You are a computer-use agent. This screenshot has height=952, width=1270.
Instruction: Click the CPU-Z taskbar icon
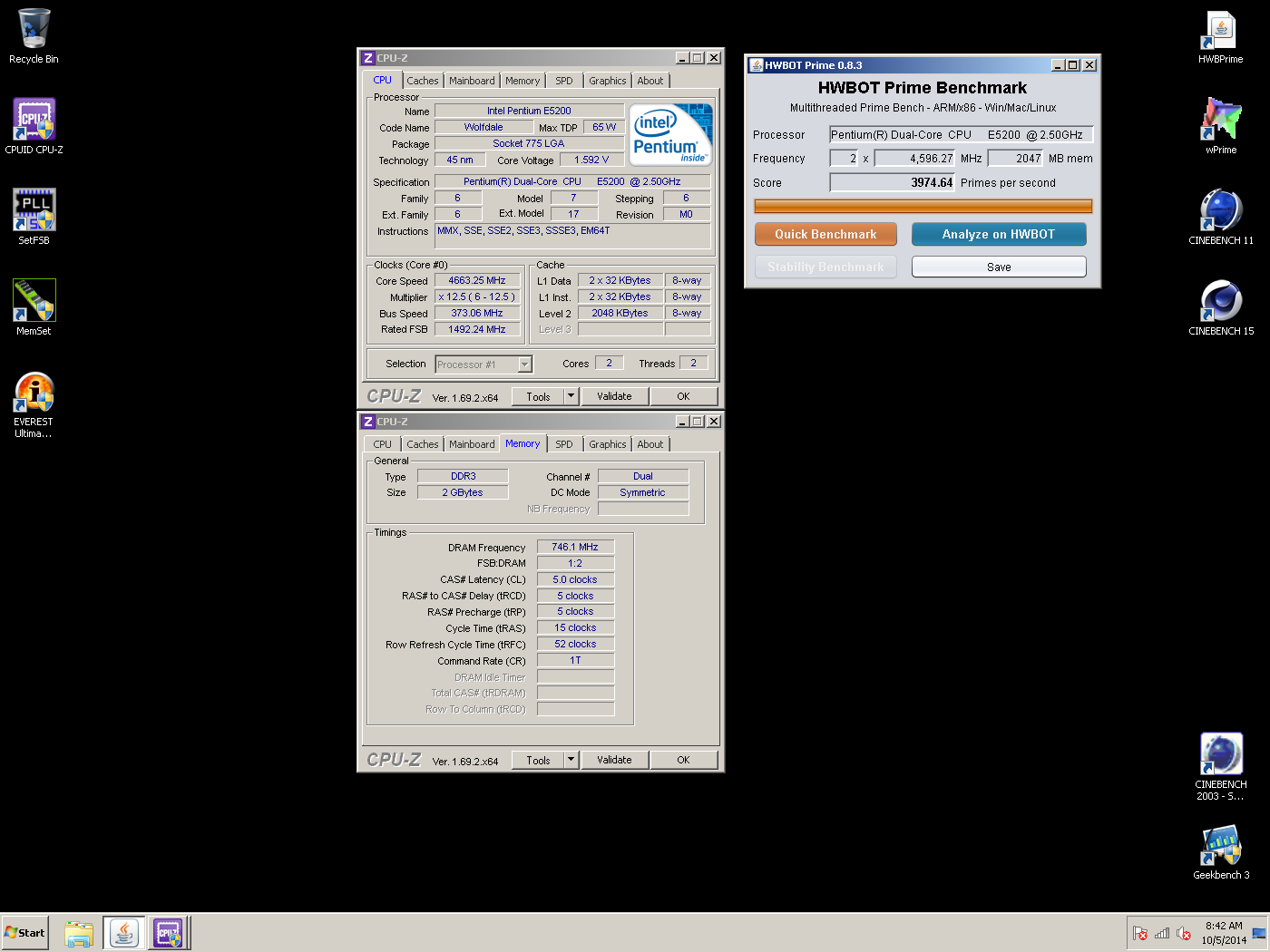pos(168,933)
